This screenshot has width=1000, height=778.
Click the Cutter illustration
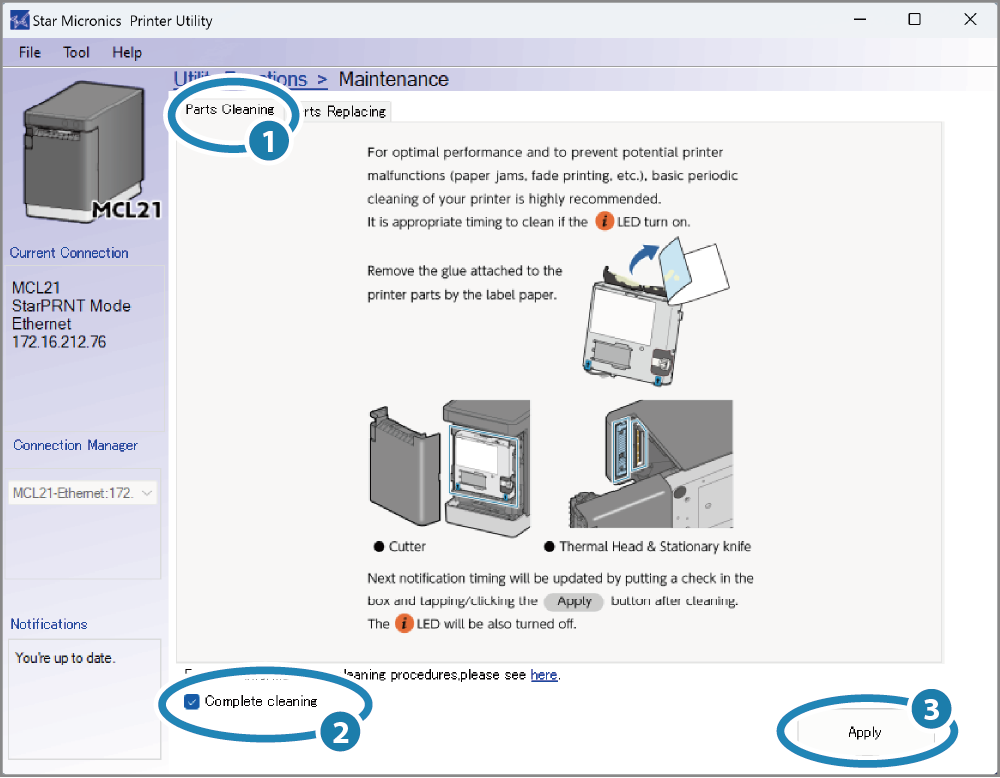pyautogui.click(x=450, y=468)
